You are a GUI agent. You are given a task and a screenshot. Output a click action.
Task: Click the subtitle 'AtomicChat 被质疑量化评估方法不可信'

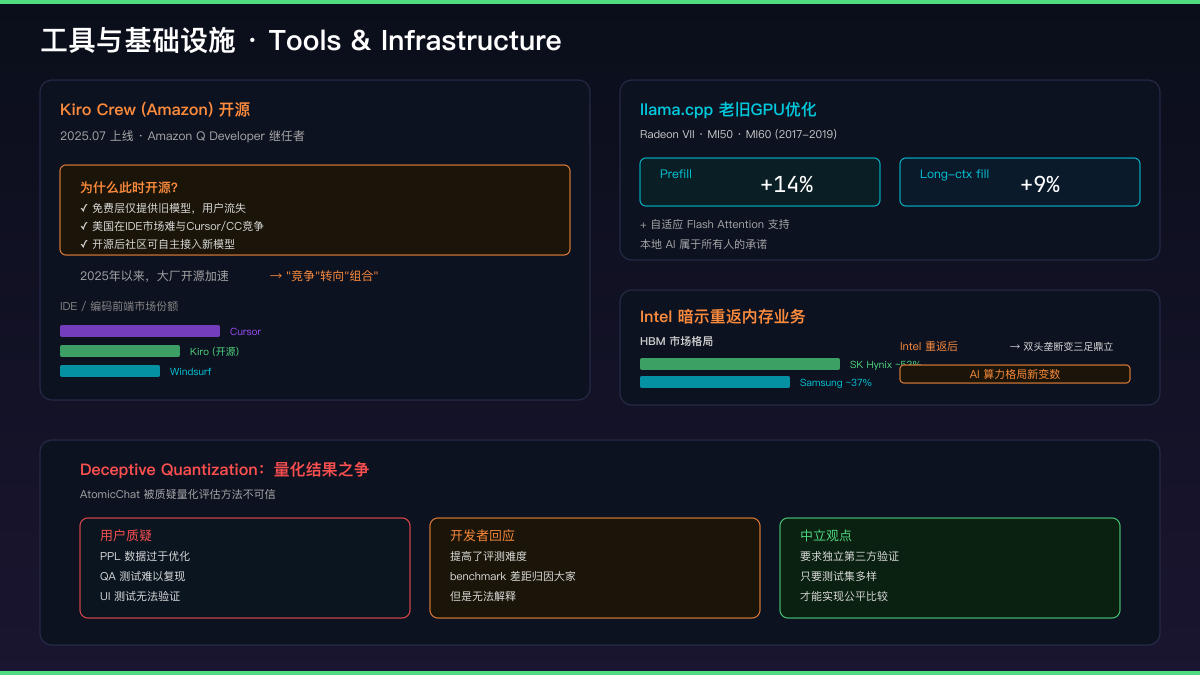coord(178,494)
